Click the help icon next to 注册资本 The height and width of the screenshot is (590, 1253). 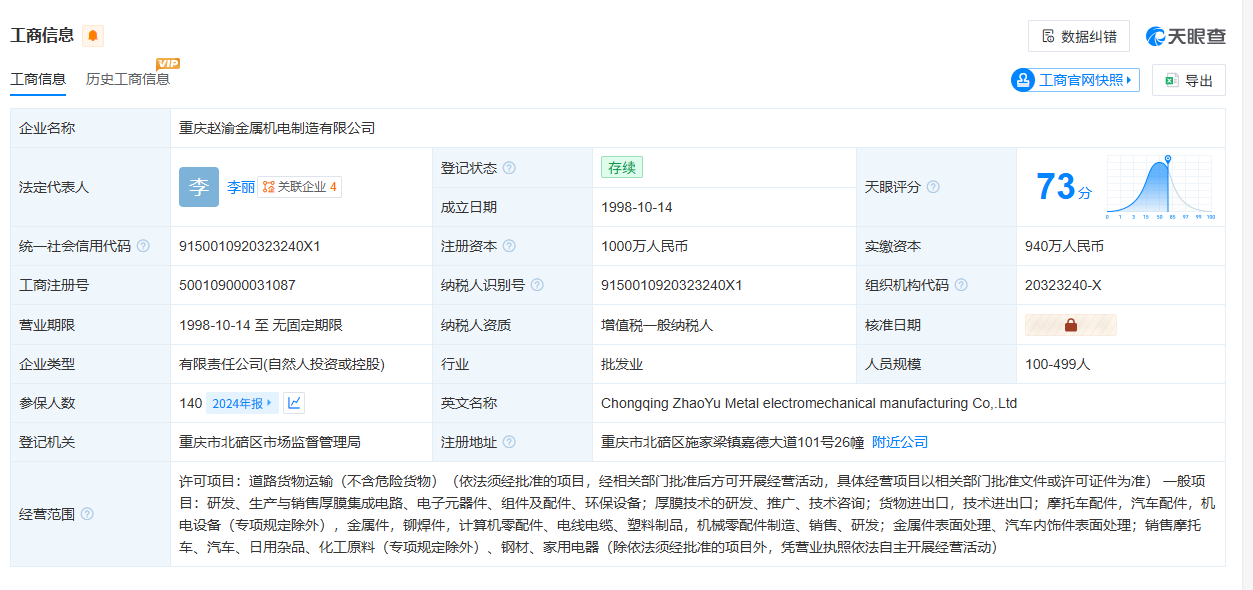click(x=509, y=246)
